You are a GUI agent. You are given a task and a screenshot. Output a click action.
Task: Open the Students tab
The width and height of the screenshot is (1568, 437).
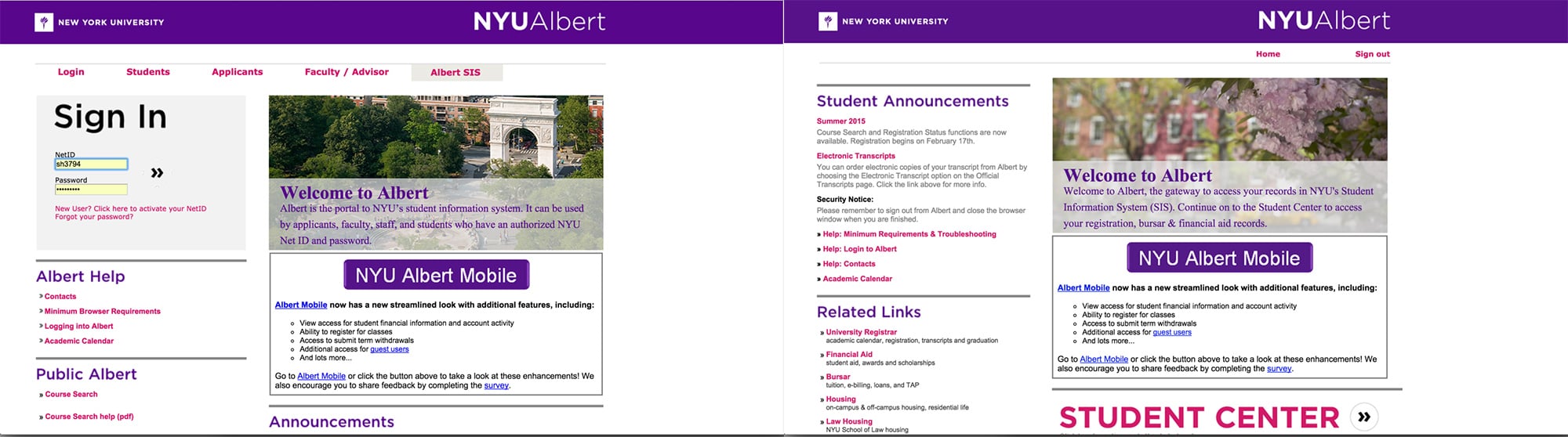148,72
